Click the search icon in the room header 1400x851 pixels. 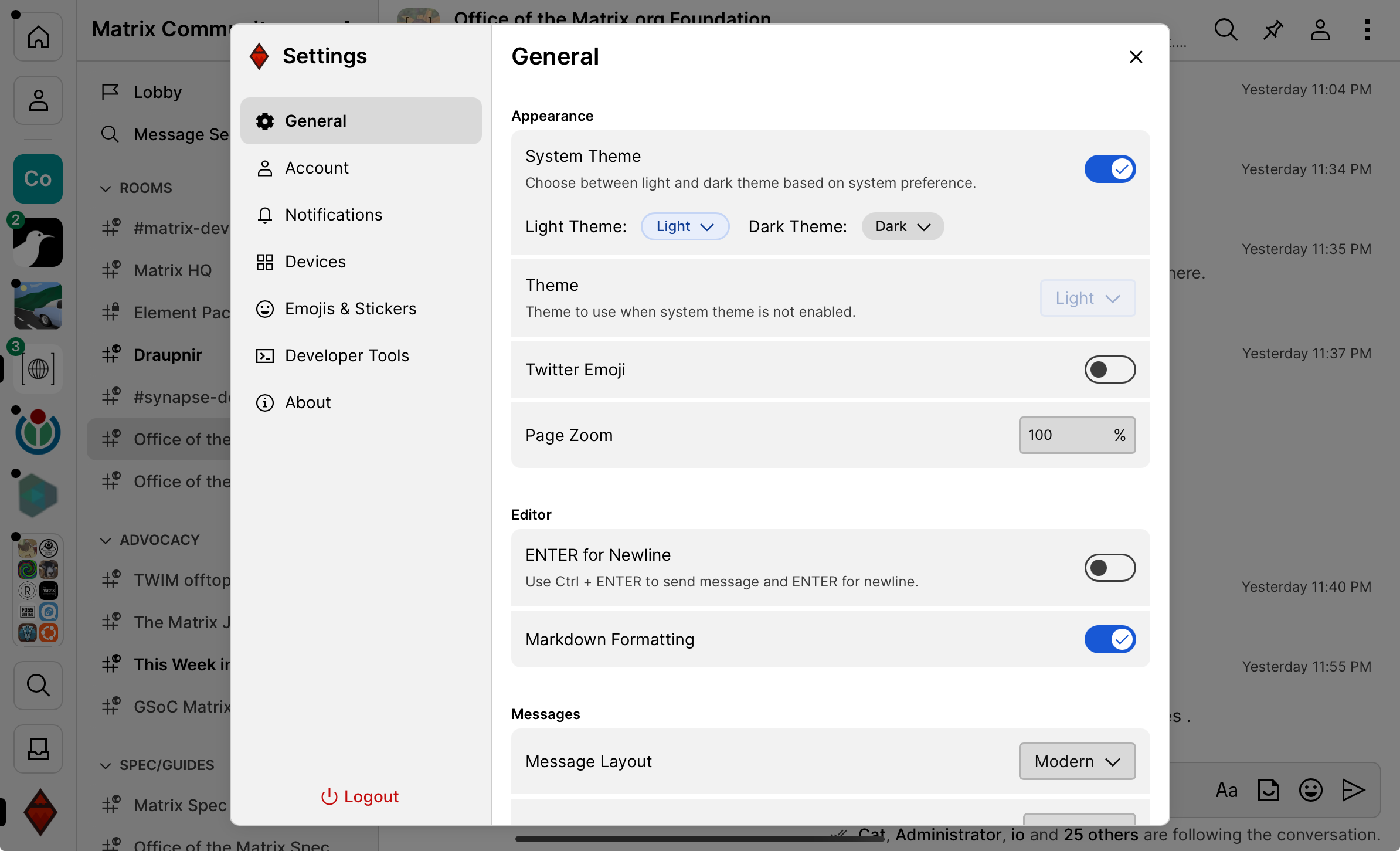tap(1225, 29)
